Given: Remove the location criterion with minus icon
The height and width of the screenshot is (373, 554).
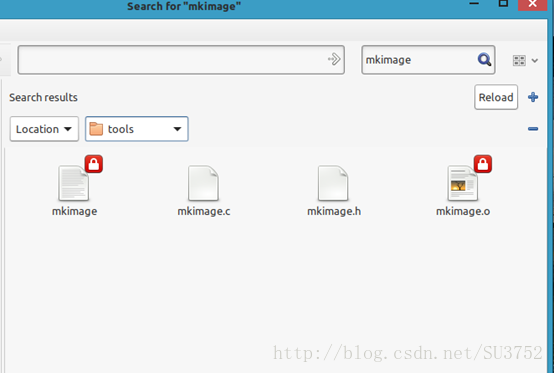Looking at the screenshot, I should click(x=533, y=129).
